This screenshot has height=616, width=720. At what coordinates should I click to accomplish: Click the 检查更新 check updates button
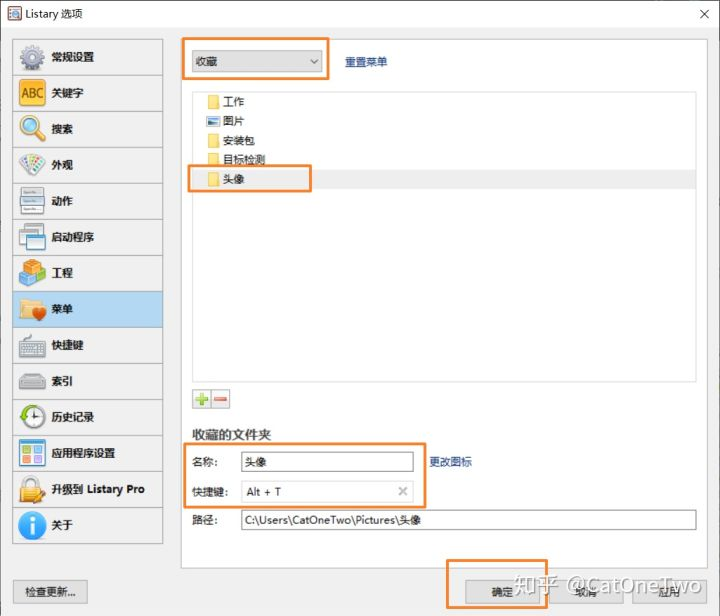51,592
